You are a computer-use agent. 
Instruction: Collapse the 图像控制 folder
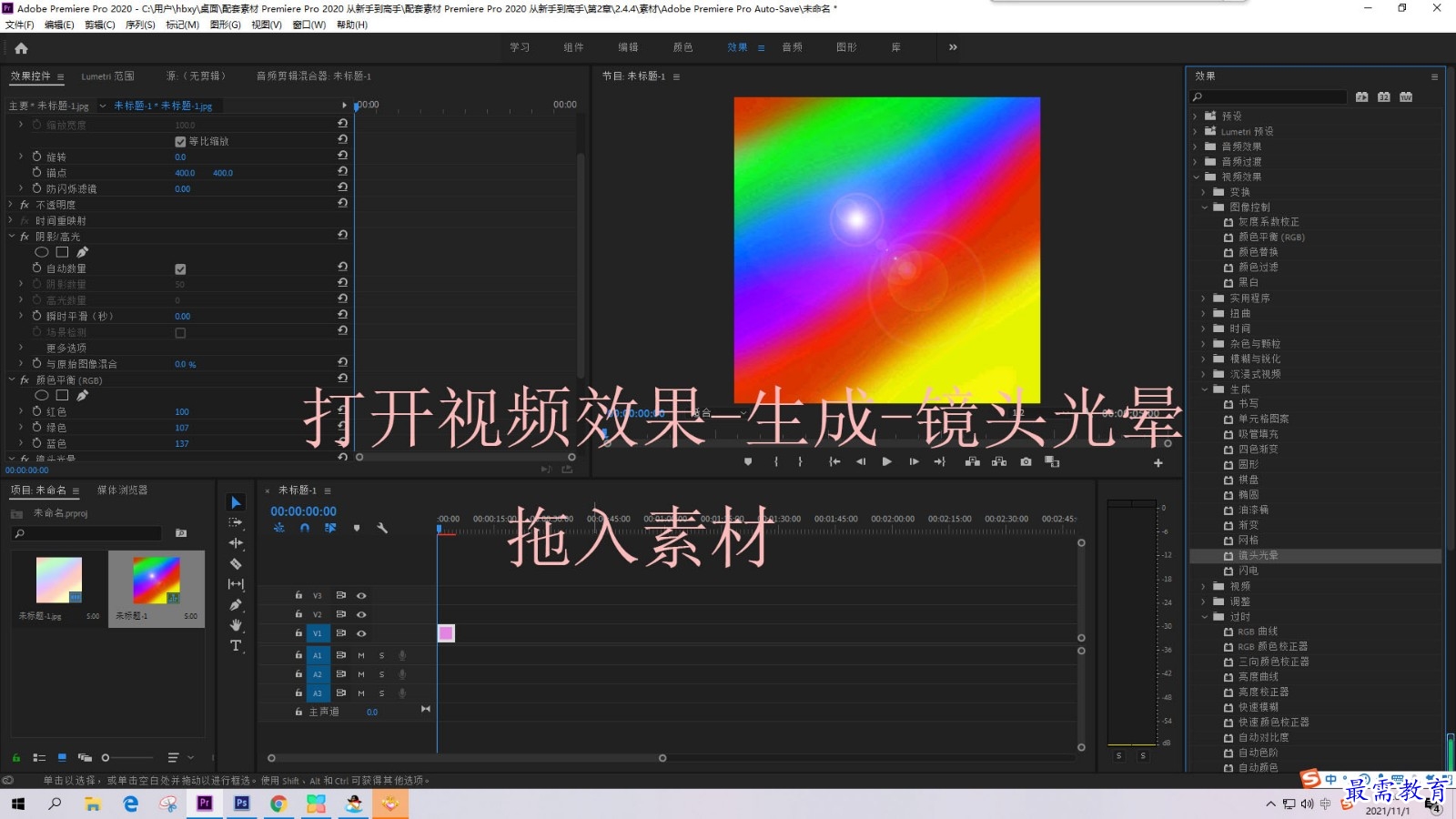[x=1204, y=207]
